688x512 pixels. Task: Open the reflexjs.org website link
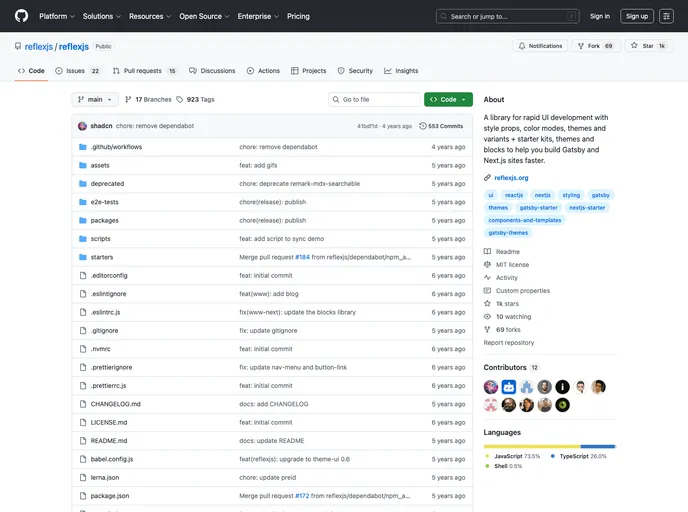(x=511, y=177)
